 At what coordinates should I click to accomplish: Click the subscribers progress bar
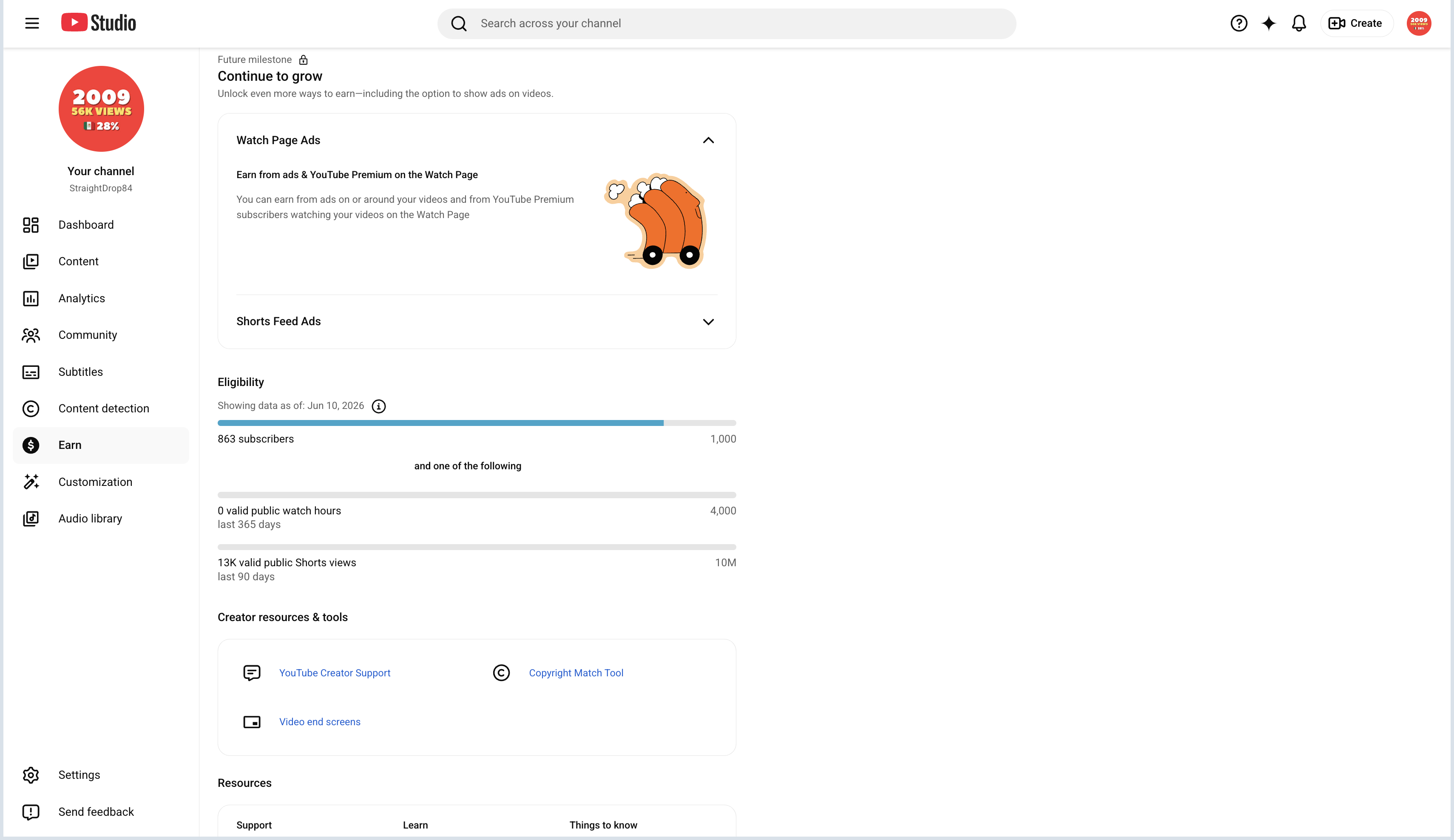point(477,423)
